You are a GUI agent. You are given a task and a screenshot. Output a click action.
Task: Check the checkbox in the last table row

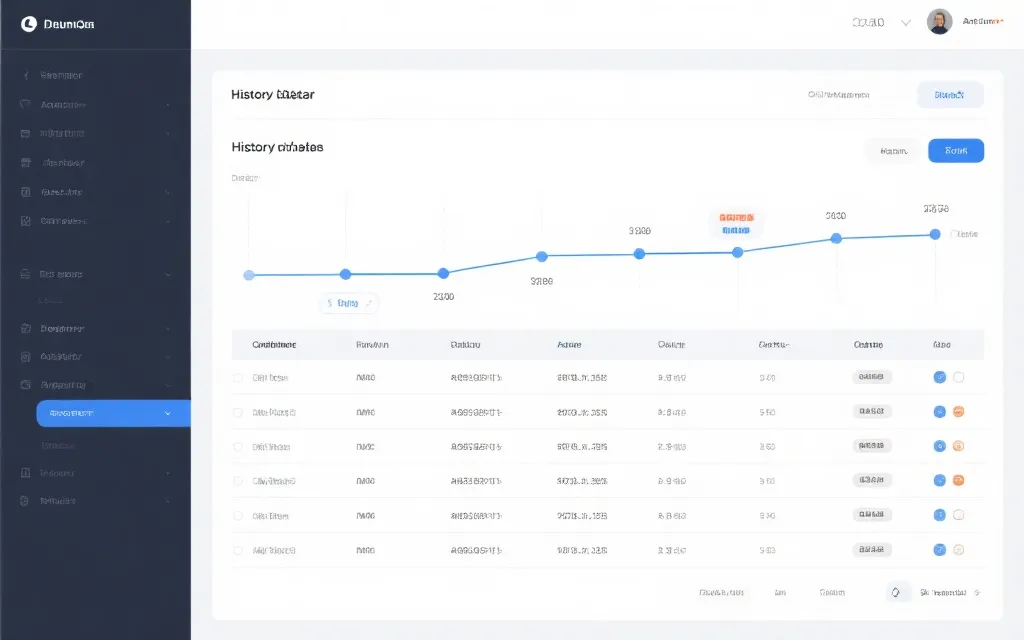click(238, 550)
